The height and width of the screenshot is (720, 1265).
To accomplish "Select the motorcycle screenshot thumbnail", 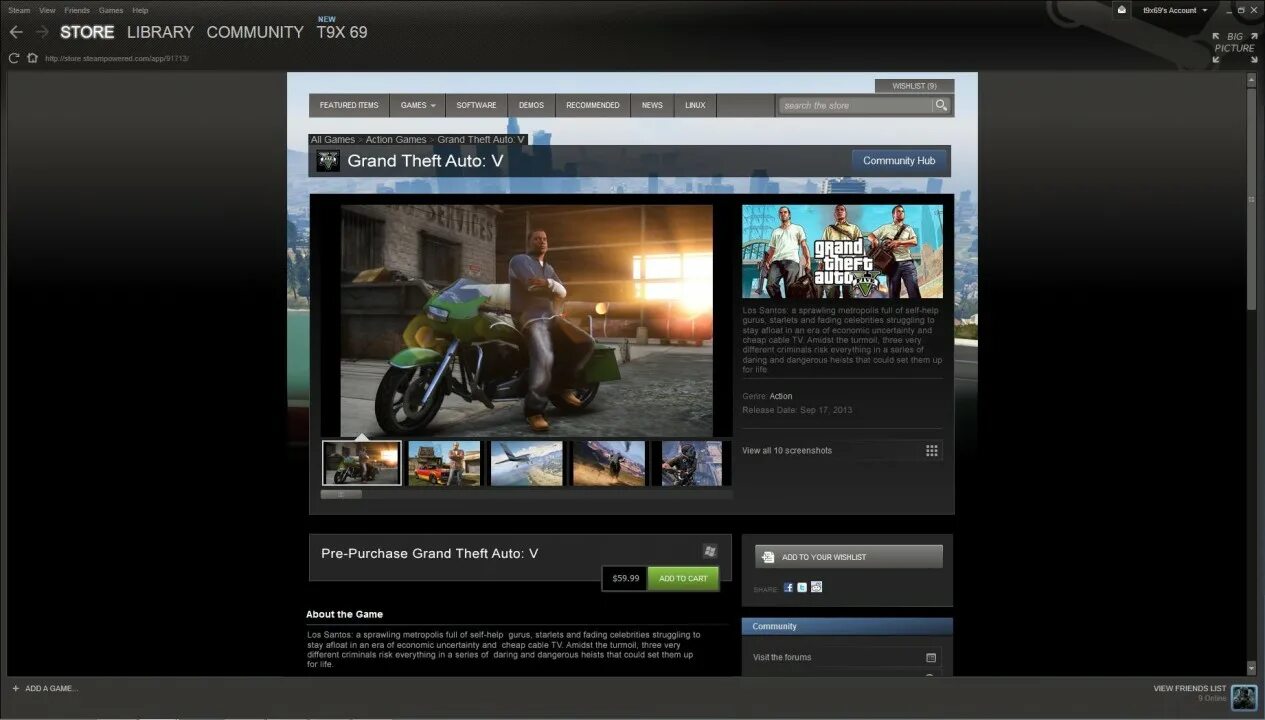I will [362, 463].
